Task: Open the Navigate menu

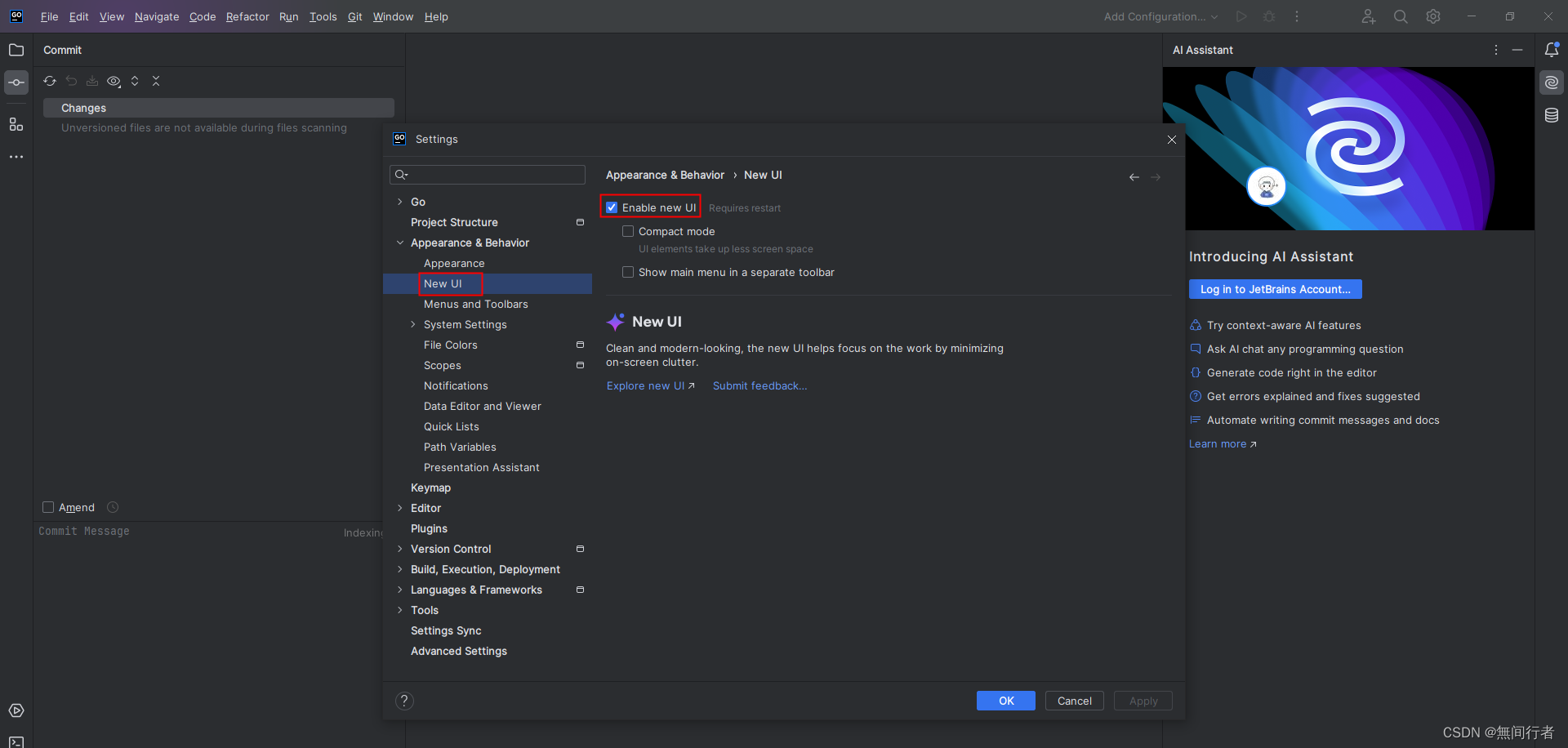Action: click(157, 16)
